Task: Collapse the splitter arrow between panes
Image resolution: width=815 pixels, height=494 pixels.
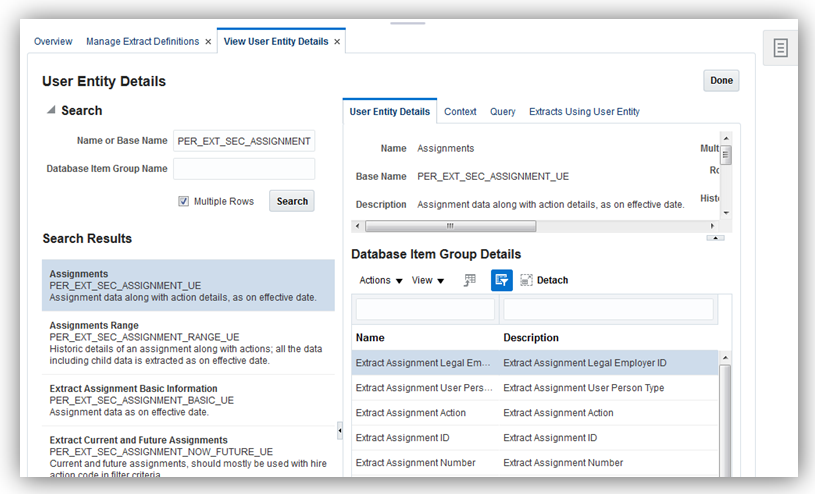Action: (x=340, y=431)
